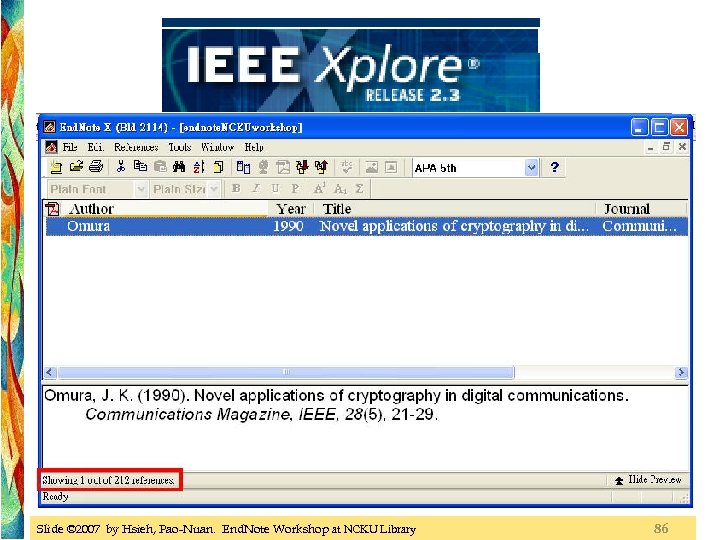
Task: Click the 'Communi...' journal cell
Action: coord(639,226)
